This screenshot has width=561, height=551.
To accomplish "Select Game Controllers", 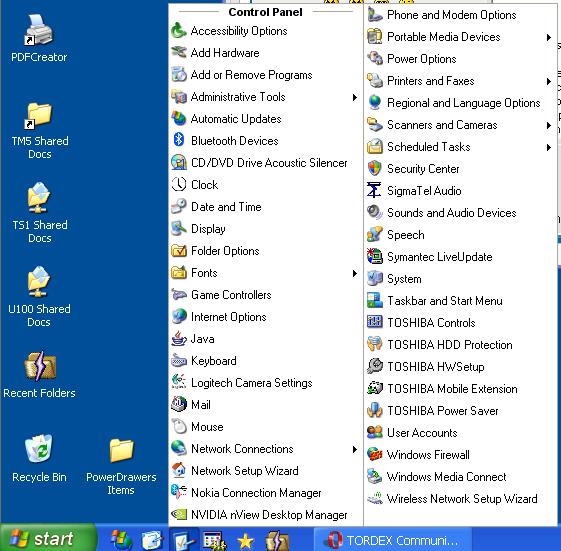I will 265,295.
